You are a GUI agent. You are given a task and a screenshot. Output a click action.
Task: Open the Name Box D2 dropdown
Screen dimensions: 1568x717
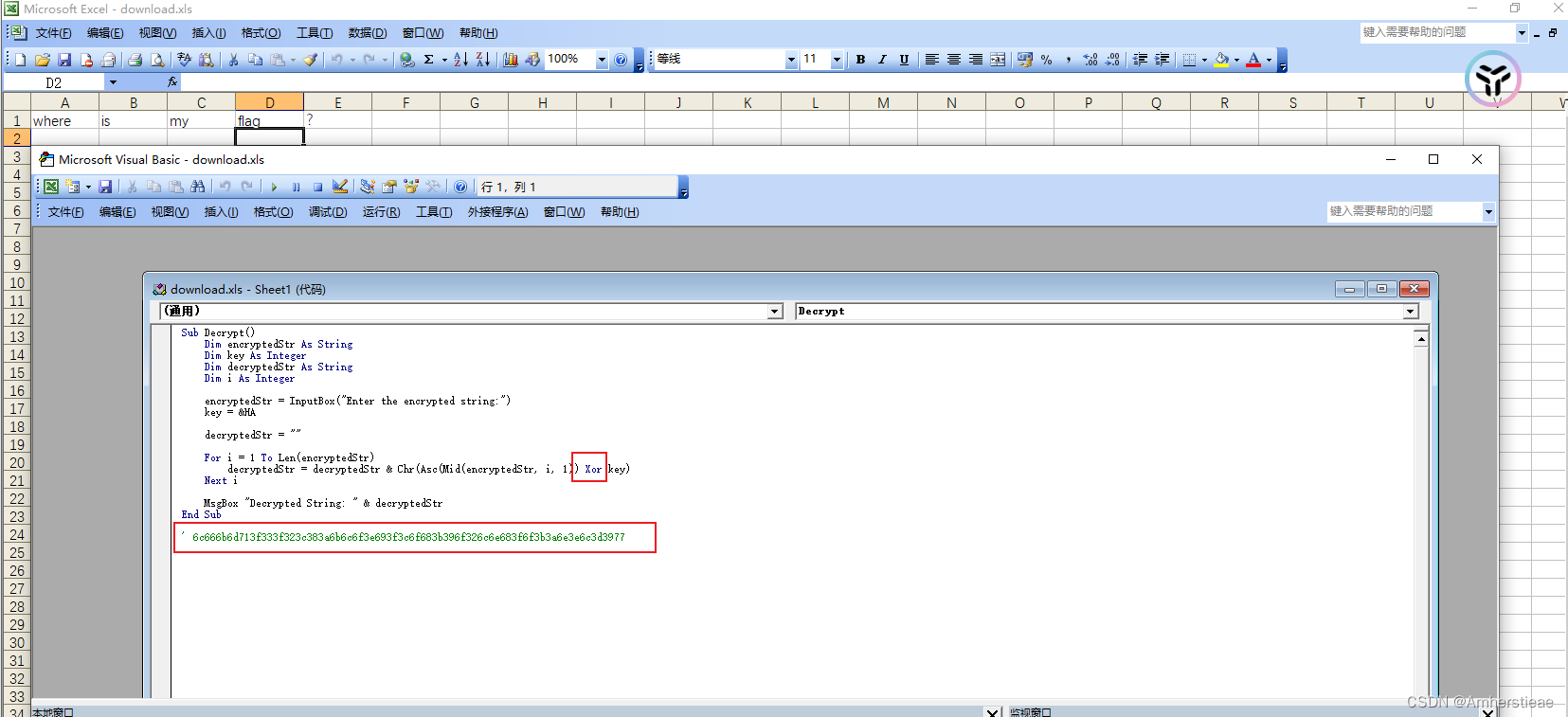tap(113, 82)
